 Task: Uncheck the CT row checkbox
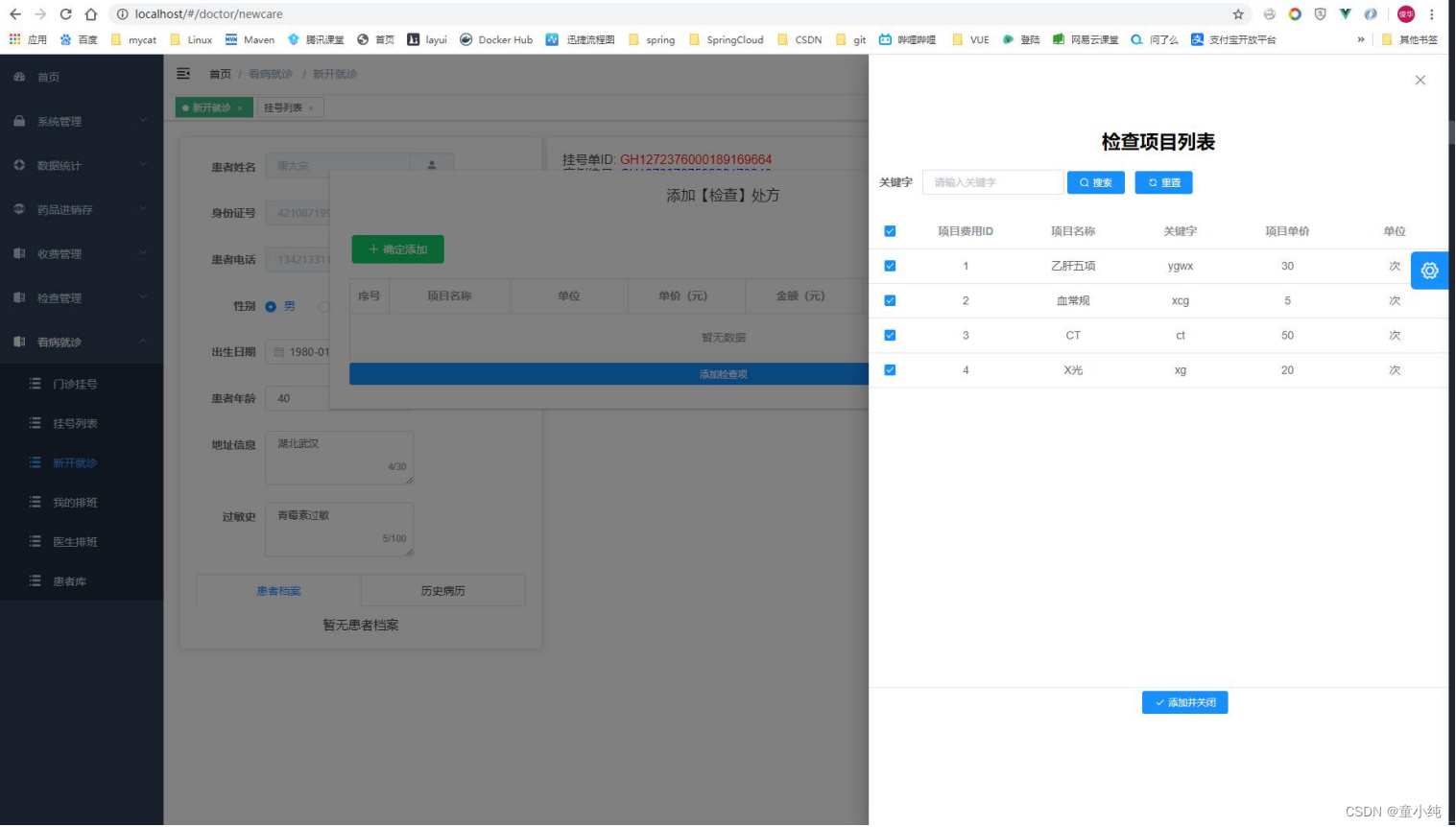coord(890,335)
